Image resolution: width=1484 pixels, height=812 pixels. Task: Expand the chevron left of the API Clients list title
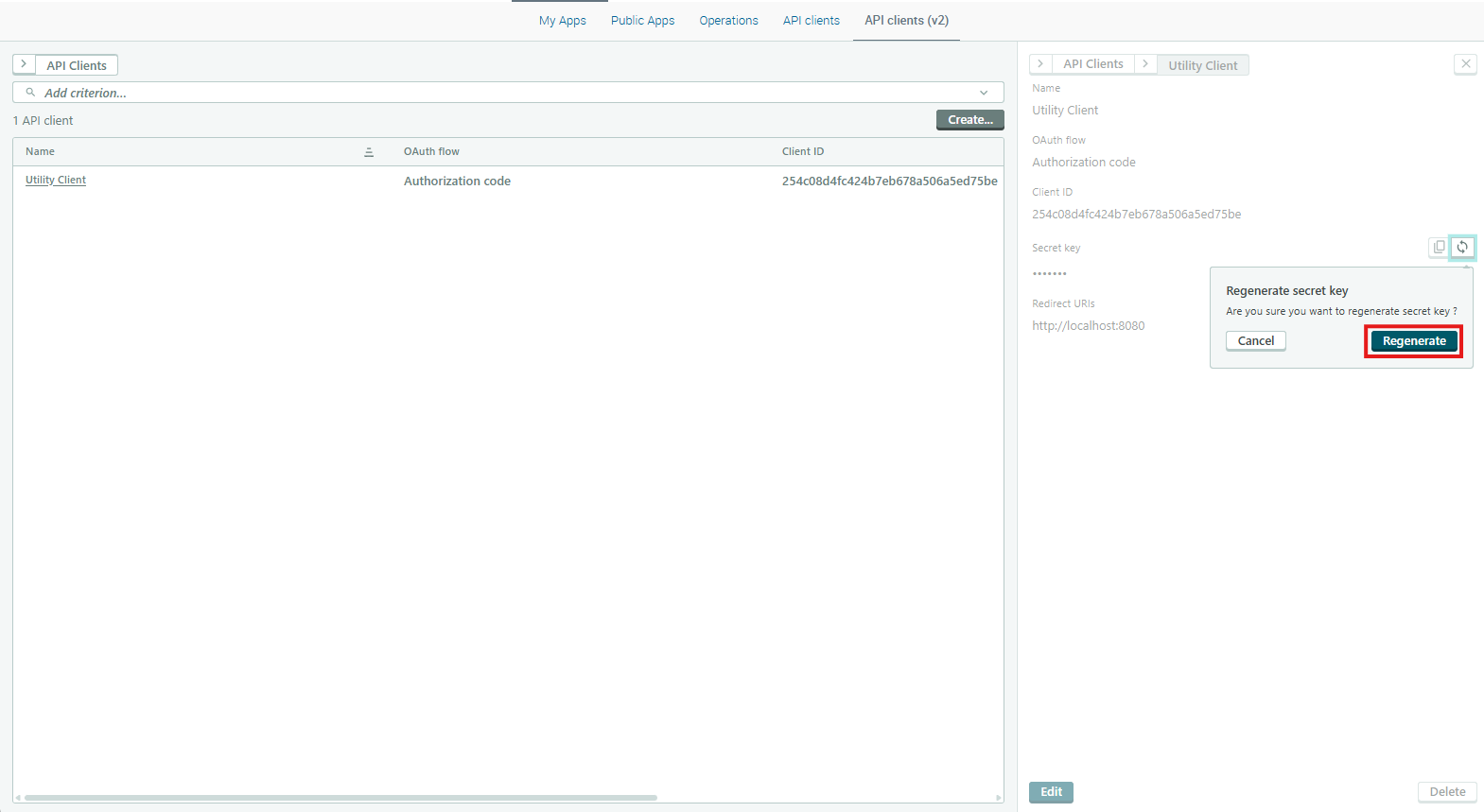(x=24, y=64)
